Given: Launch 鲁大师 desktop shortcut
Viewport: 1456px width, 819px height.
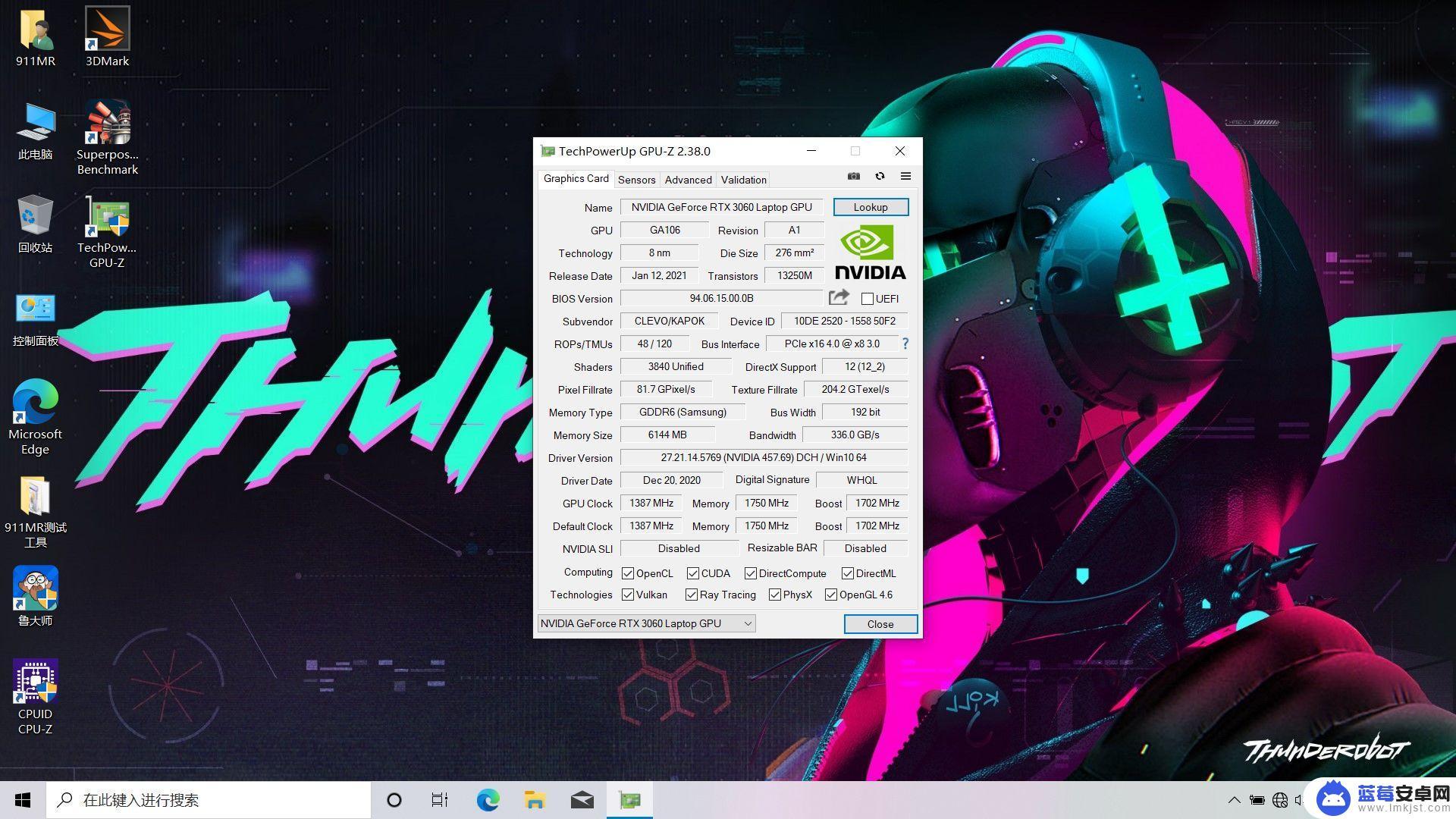Looking at the screenshot, I should pos(35,597).
